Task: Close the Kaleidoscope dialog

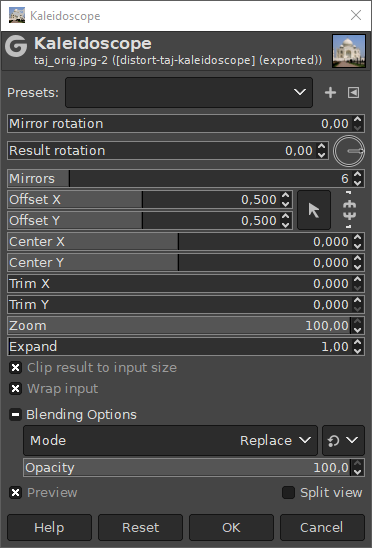Action: pos(356,15)
